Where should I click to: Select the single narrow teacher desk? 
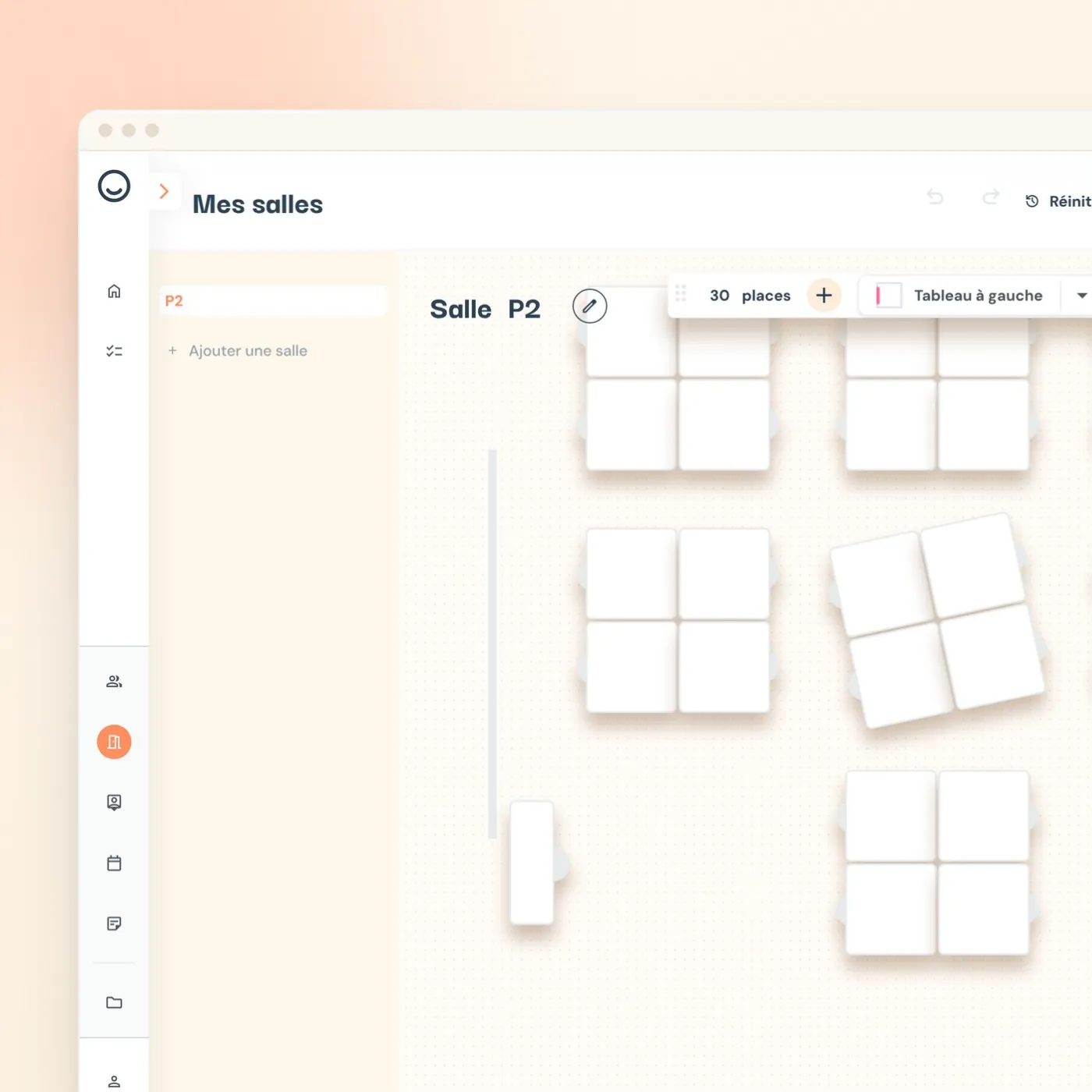[532, 863]
